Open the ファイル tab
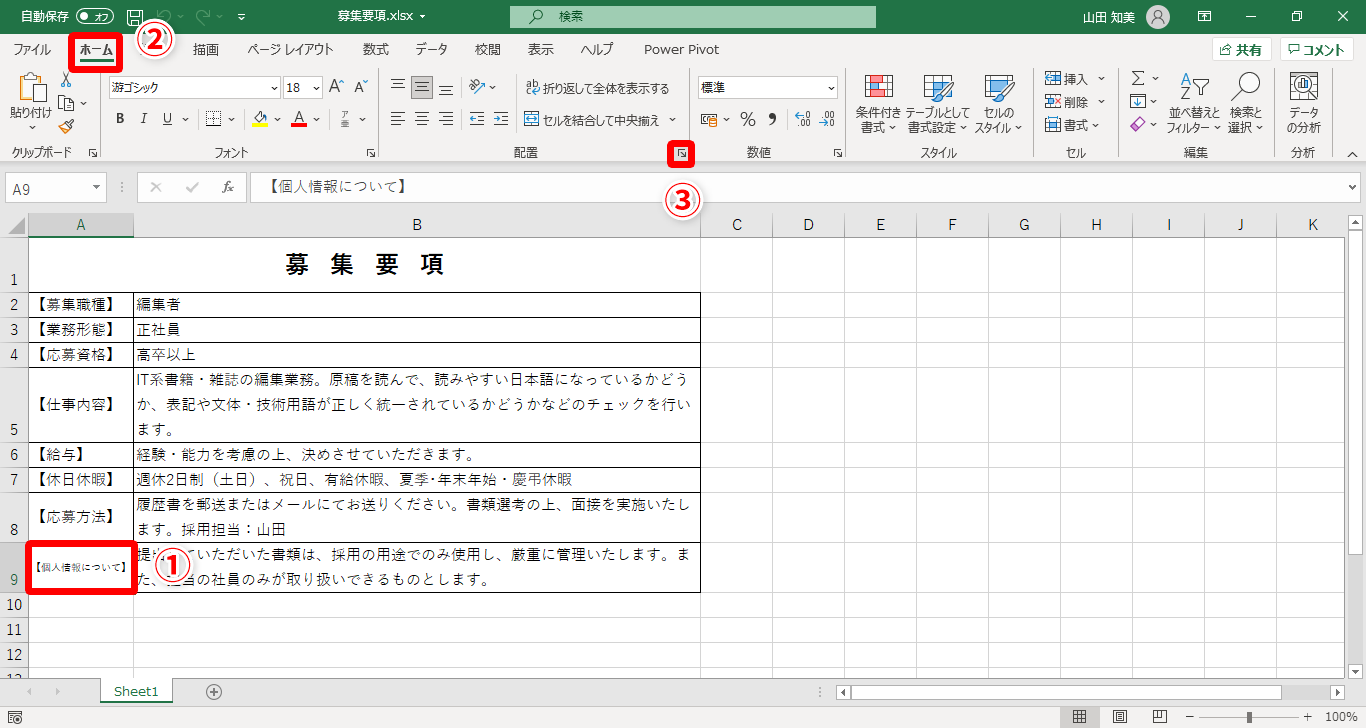1366x728 pixels. click(32, 50)
